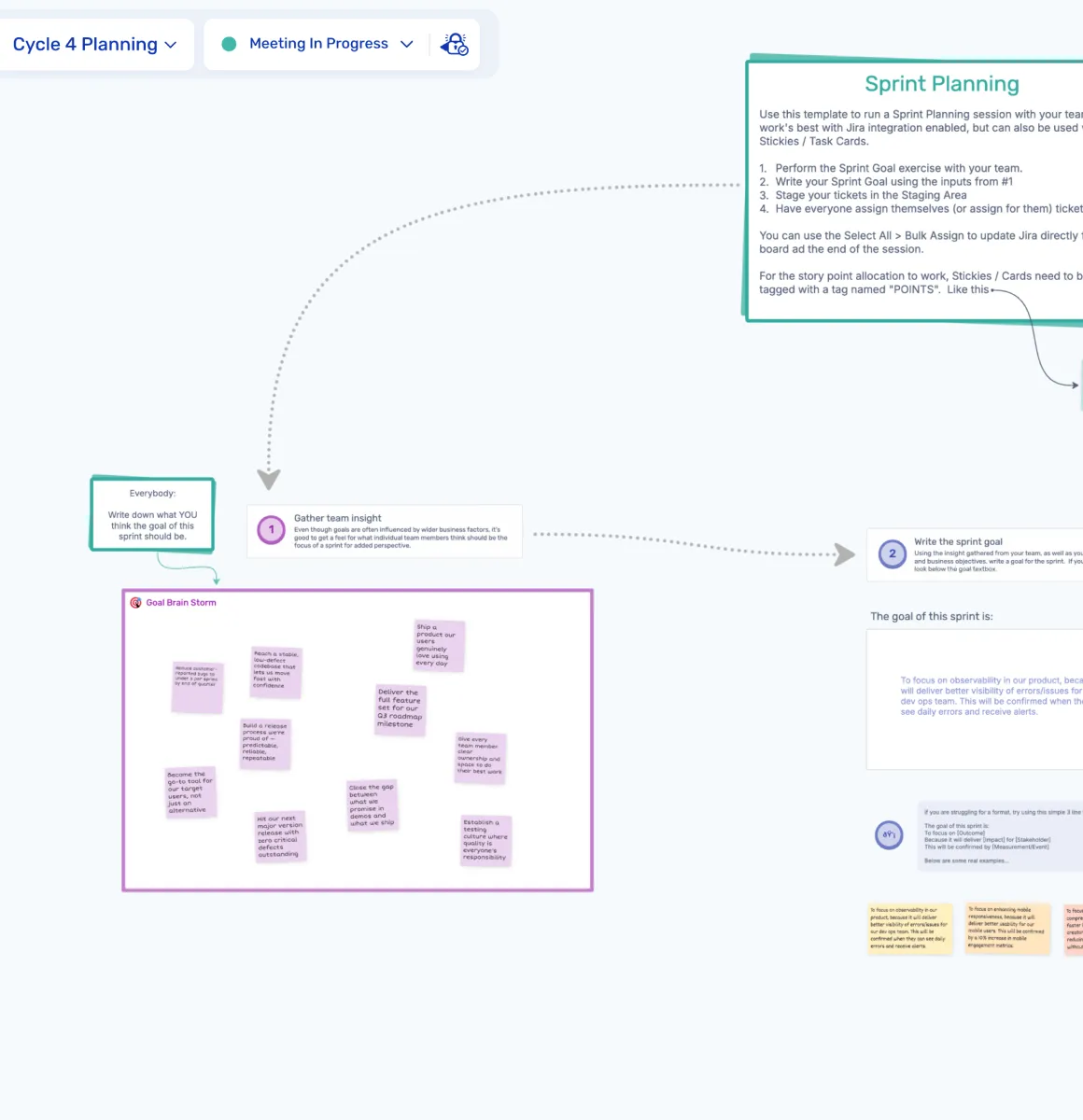Click into the sprint goal text box
The height and width of the screenshot is (1120, 1083).
coord(976,698)
